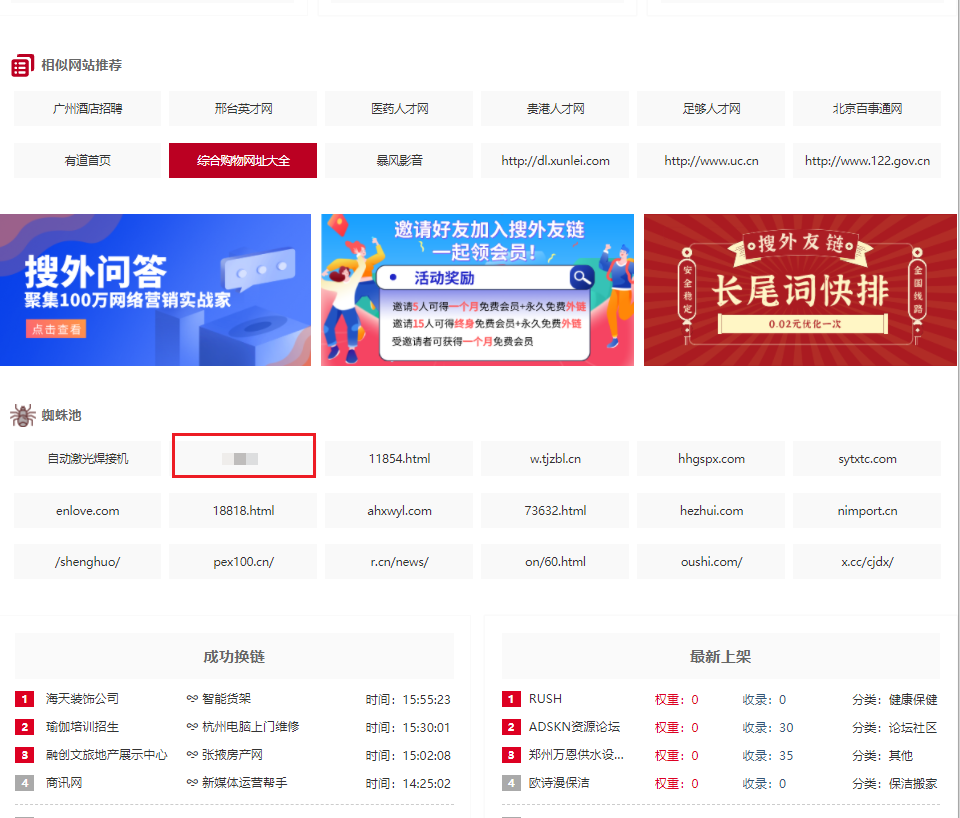Screen dimensions: 960x818
Task: Click the spider icon next to 蜘蛛池
Action: coord(23,415)
